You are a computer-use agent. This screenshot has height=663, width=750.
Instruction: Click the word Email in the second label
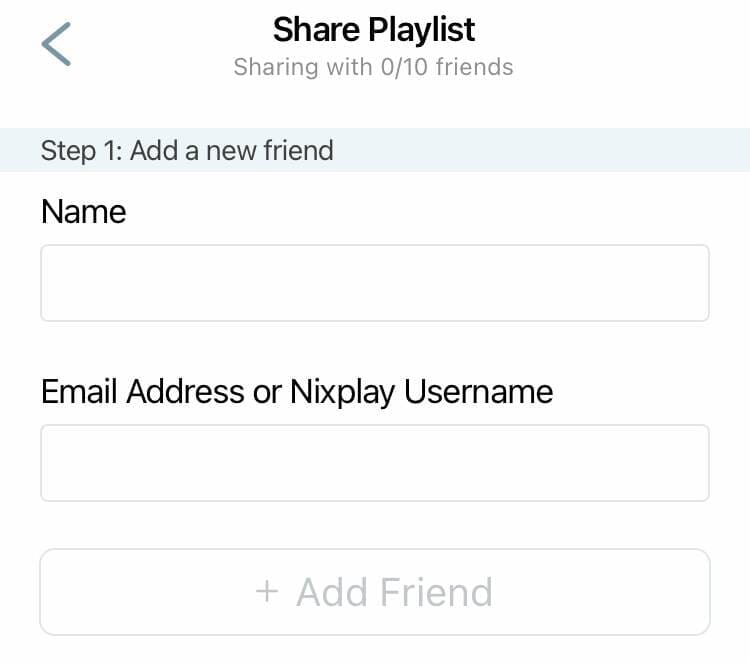[x=79, y=391]
